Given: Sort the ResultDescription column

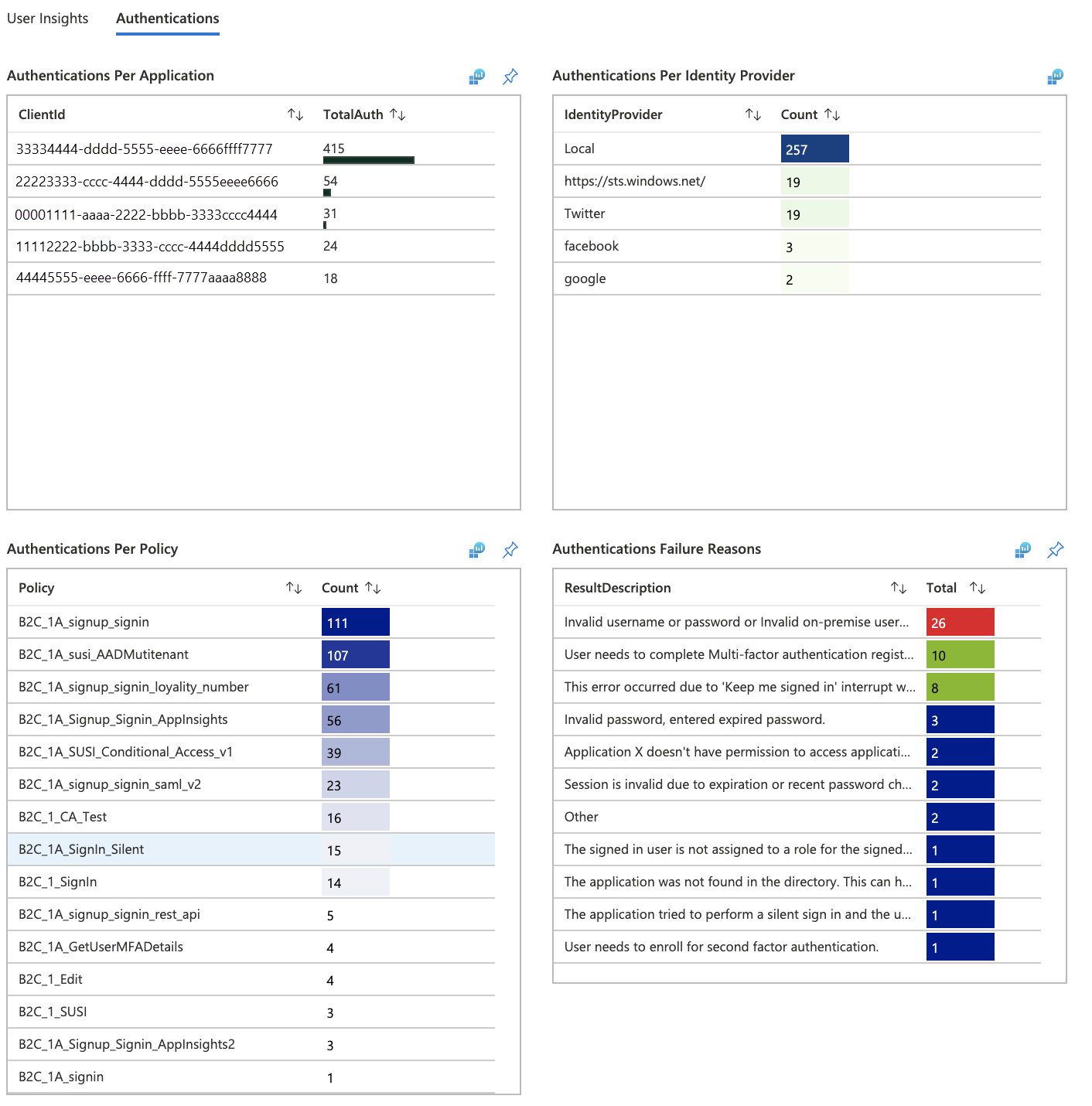Looking at the screenshot, I should pyautogui.click(x=898, y=588).
